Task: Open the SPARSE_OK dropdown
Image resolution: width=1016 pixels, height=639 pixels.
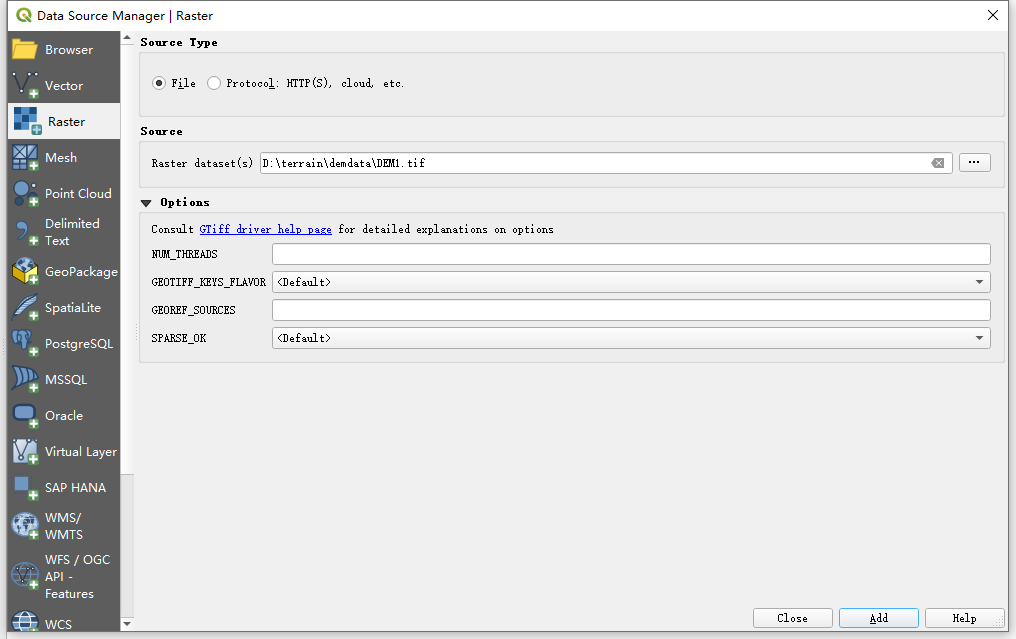Action: (x=631, y=338)
